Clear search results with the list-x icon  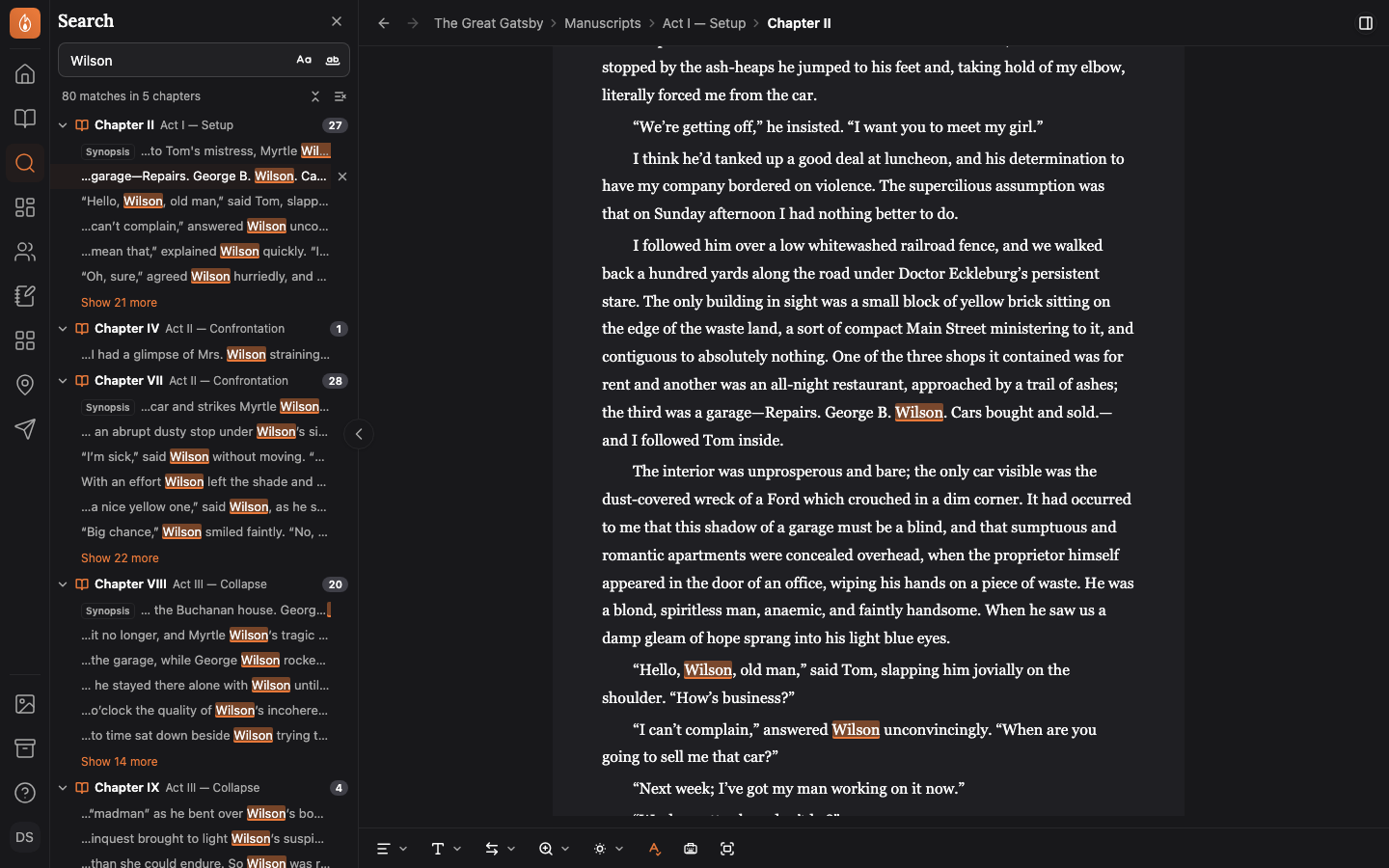point(340,96)
